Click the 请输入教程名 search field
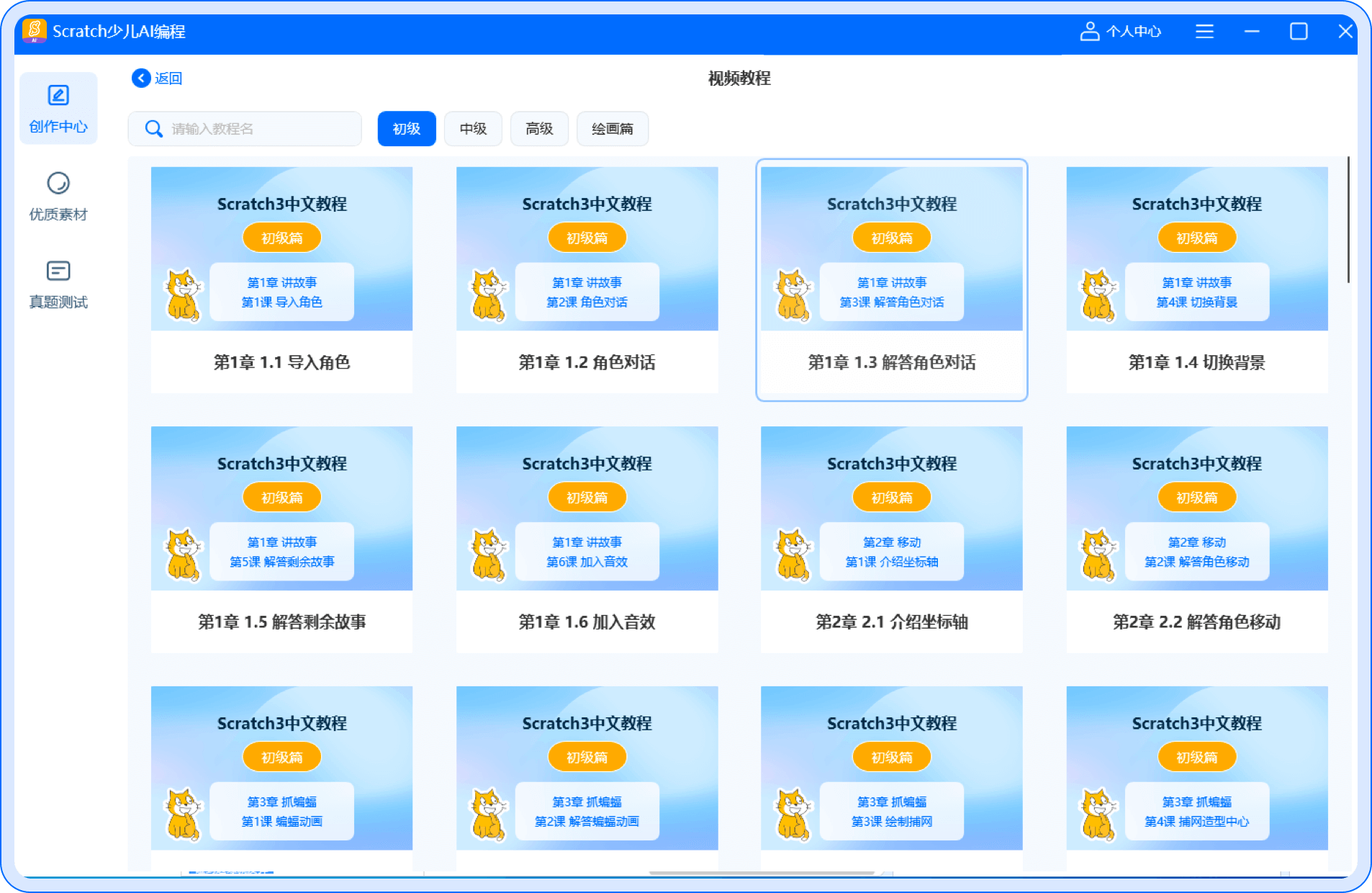Screen dimensions: 1372x893 (259, 129)
